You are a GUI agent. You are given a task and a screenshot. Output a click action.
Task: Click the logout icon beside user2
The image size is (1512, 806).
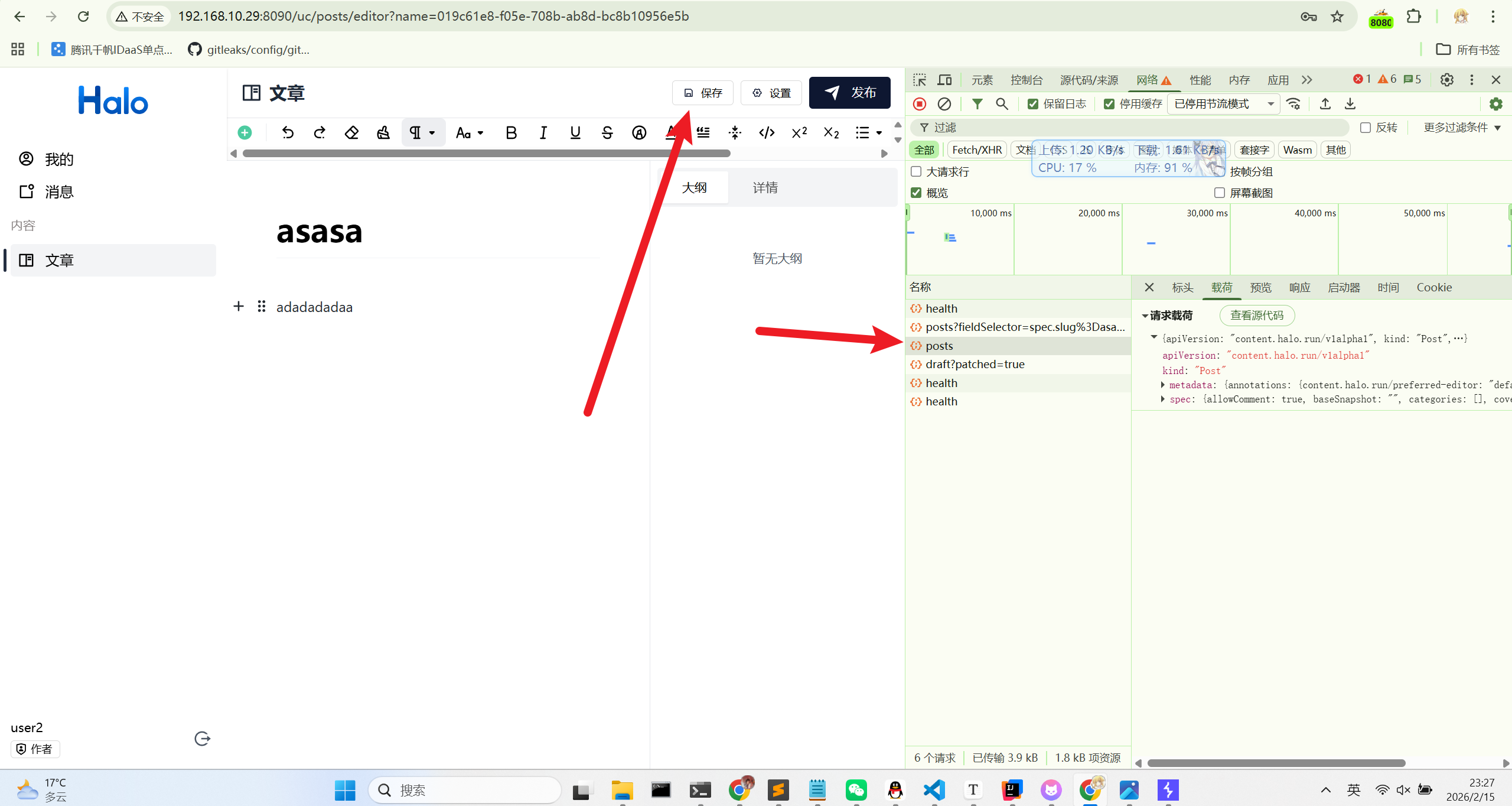coord(202,739)
